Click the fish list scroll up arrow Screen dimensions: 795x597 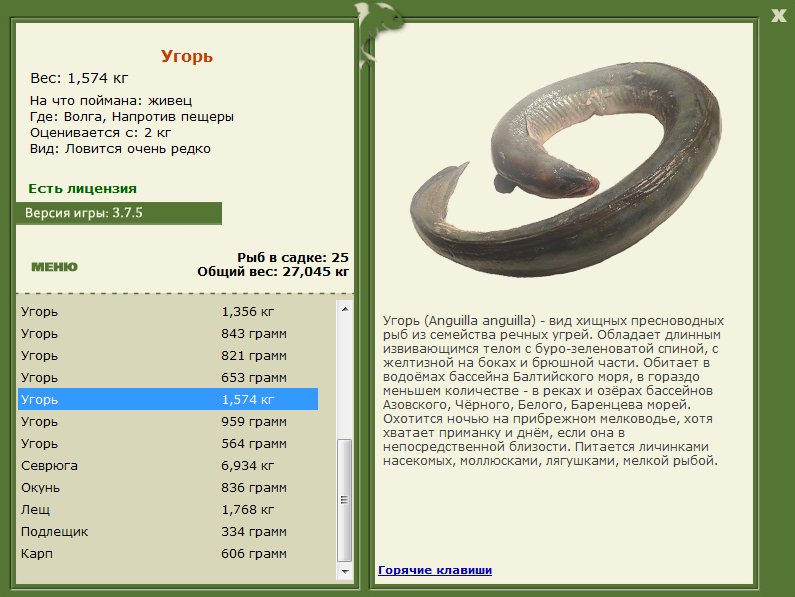tap(345, 308)
